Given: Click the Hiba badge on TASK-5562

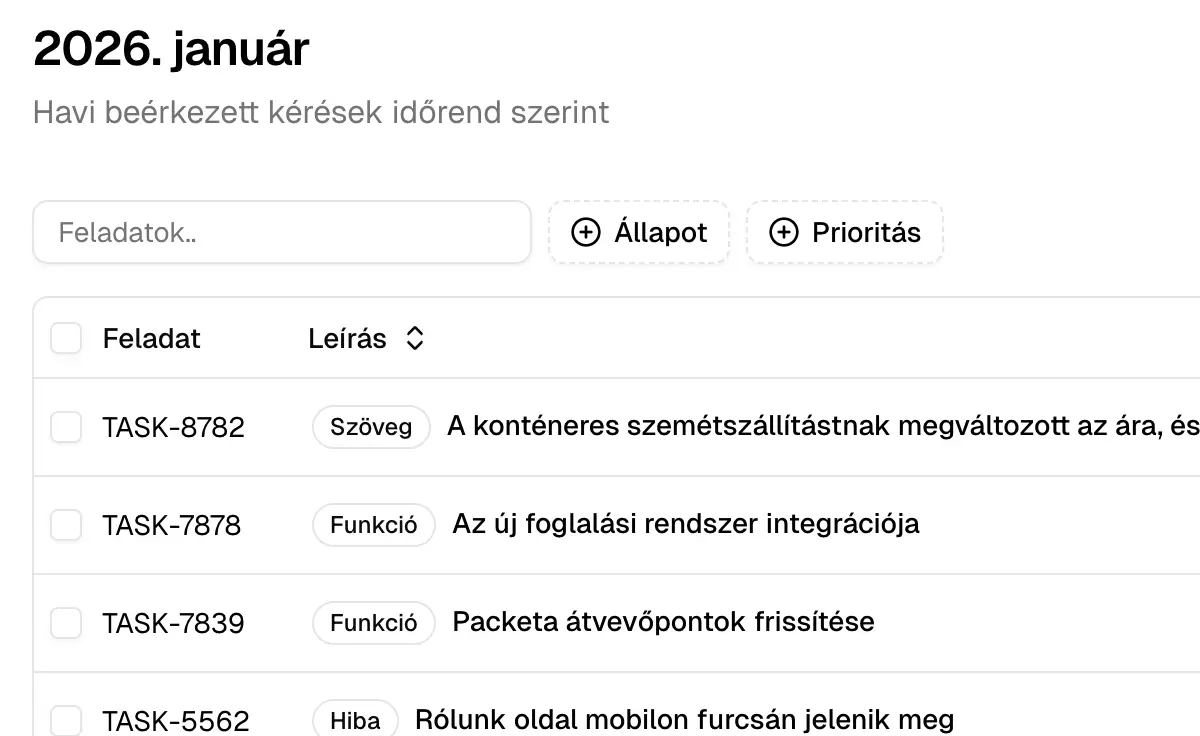Looking at the screenshot, I should coord(355,720).
